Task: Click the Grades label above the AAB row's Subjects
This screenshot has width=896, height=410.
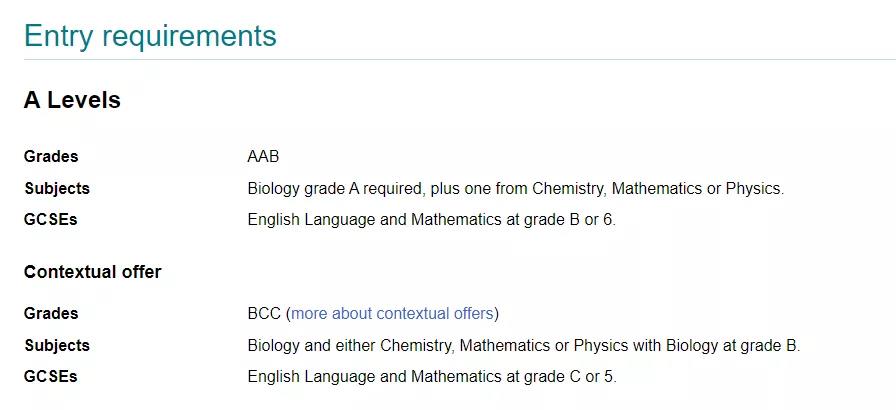Action: click(51, 157)
